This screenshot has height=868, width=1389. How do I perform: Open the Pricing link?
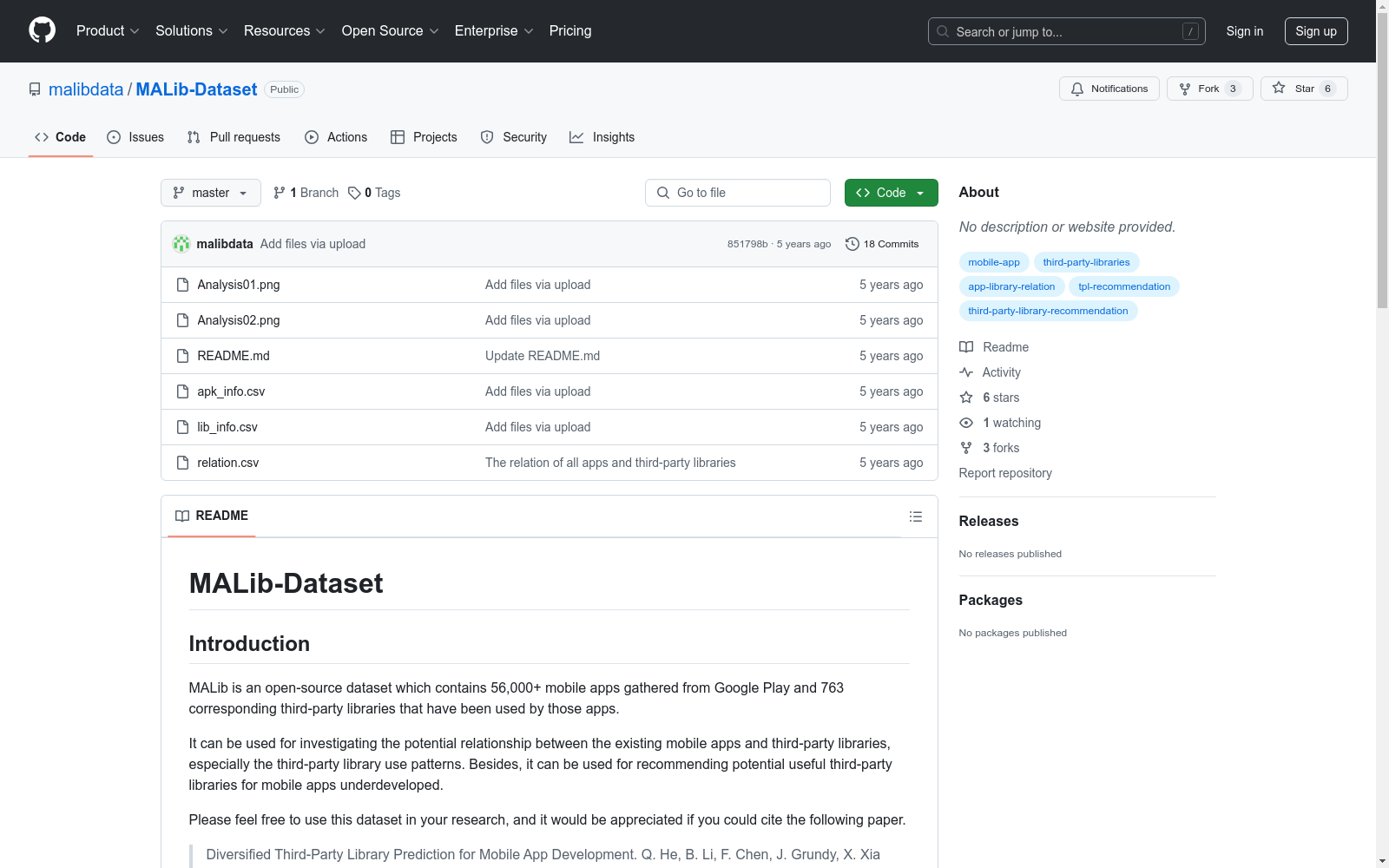coord(570,30)
